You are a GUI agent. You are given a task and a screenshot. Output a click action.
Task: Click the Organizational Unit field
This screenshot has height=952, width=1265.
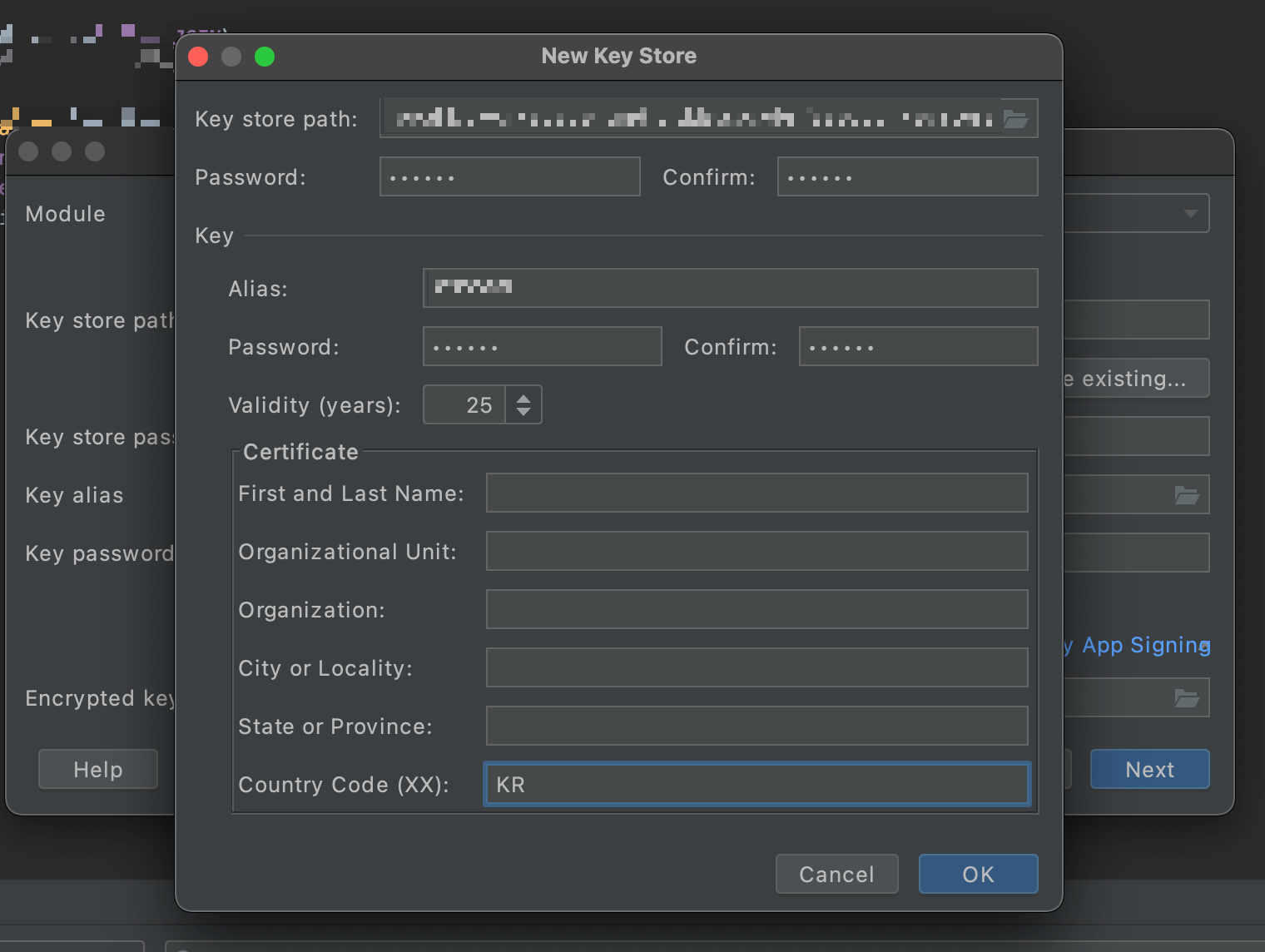click(x=757, y=551)
